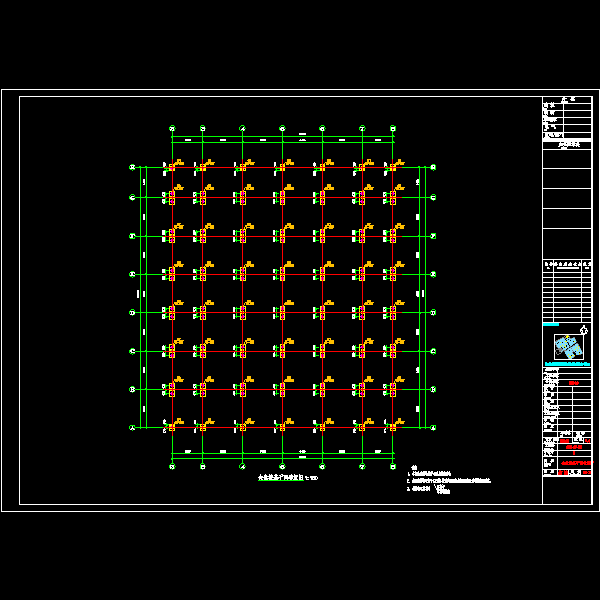
Task: Click the right grid bubble for axis A
Action: pyautogui.click(x=433, y=428)
